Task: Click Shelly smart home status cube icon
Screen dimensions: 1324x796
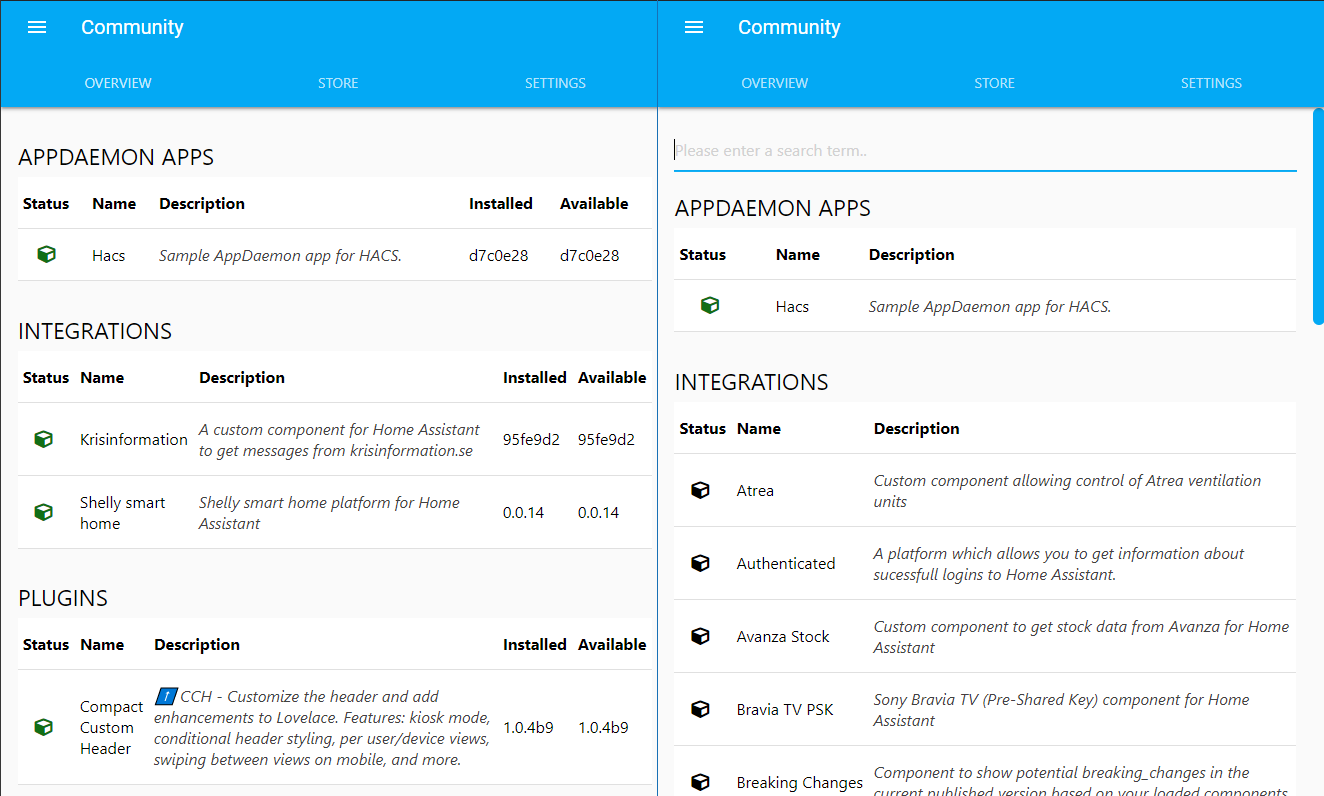Action: pos(44,512)
